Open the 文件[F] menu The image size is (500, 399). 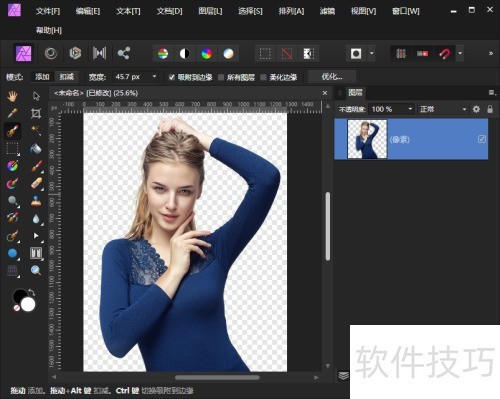click(x=48, y=11)
